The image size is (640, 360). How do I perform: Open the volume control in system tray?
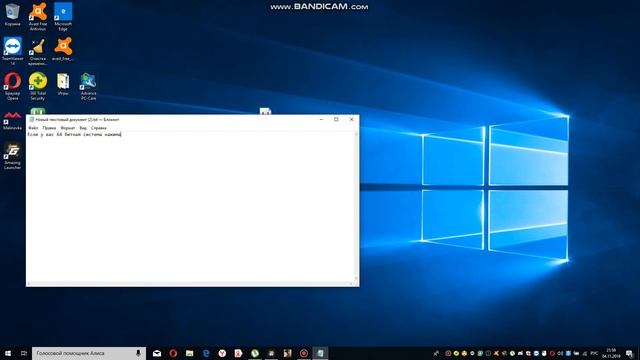(560, 353)
